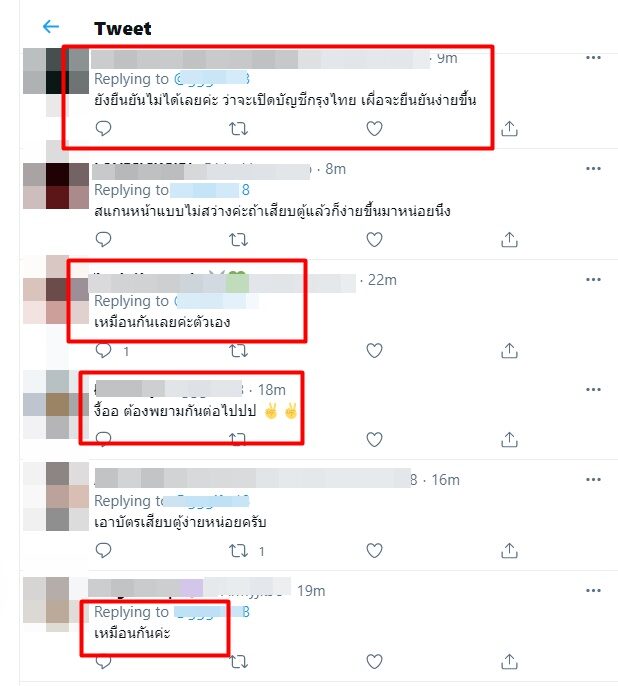Open replies on the 22m tweet
This screenshot has width=618, height=686.
[104, 351]
